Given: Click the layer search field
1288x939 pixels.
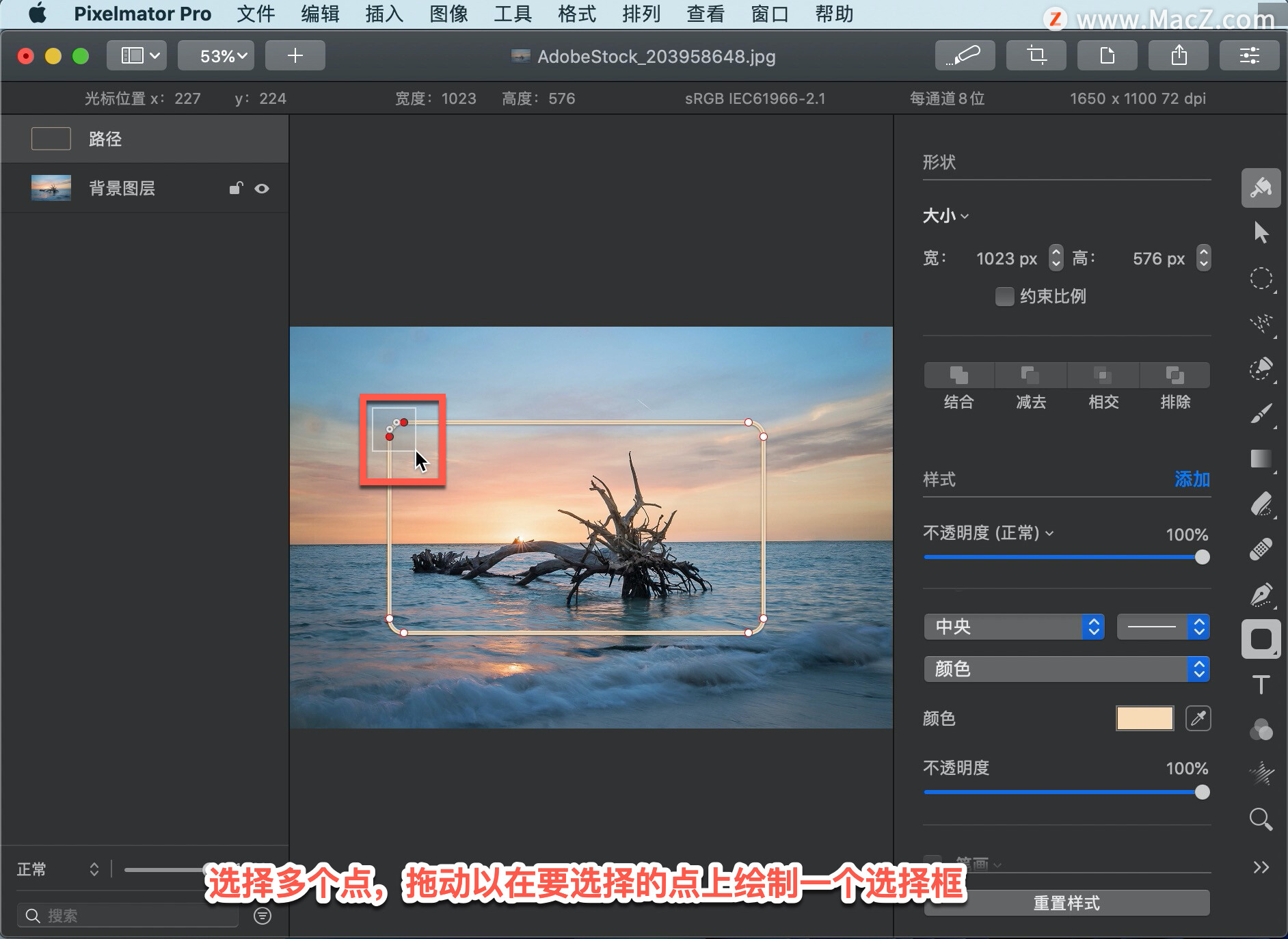Looking at the screenshot, I should pos(128,916).
